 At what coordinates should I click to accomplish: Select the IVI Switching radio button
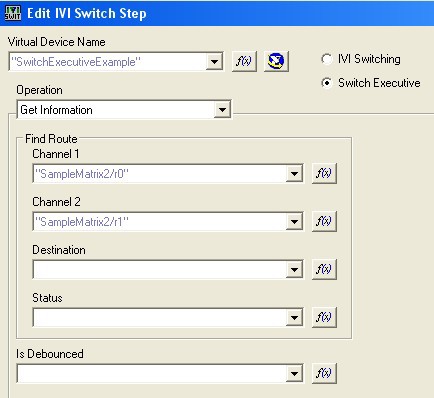click(x=327, y=59)
